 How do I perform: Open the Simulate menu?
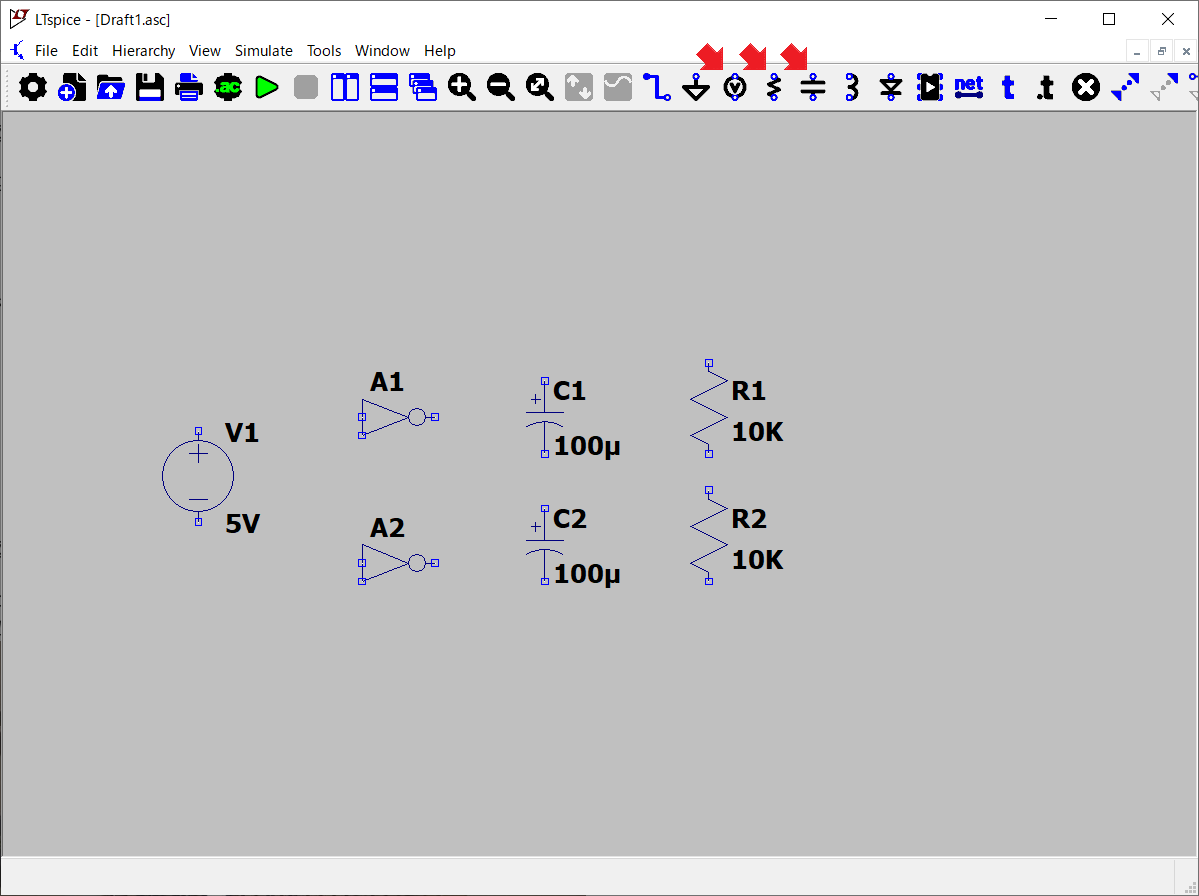coord(263,51)
